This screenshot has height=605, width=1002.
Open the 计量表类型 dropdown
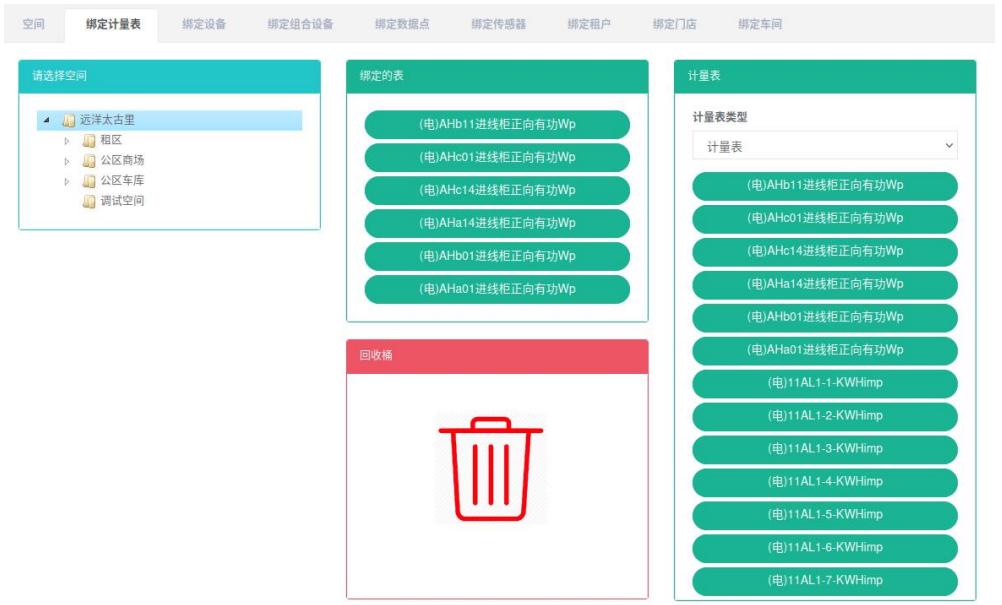click(824, 146)
